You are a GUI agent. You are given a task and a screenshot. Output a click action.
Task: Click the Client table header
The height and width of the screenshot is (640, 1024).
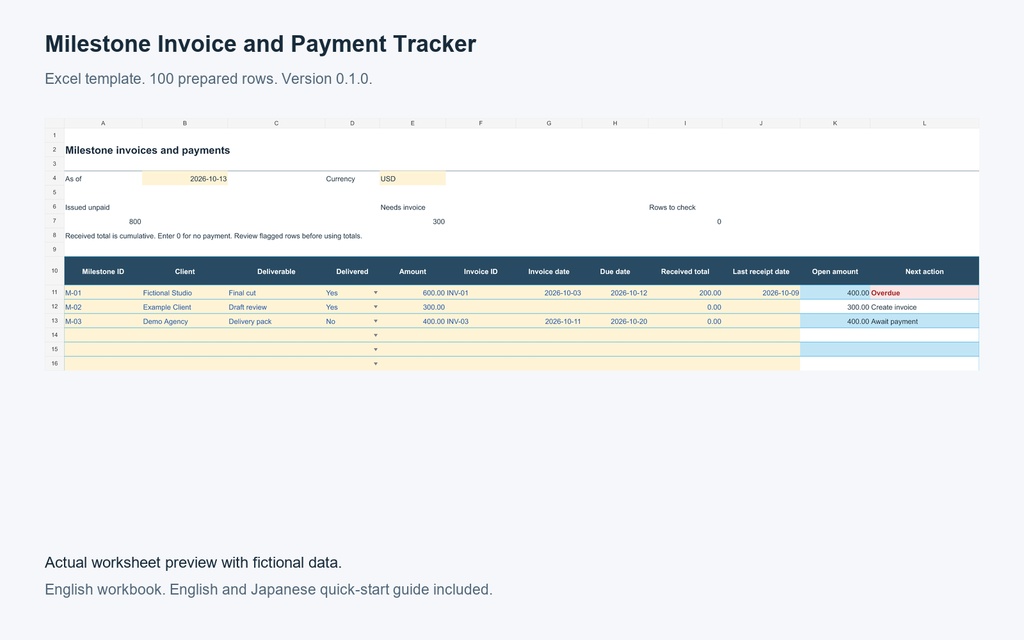point(185,272)
